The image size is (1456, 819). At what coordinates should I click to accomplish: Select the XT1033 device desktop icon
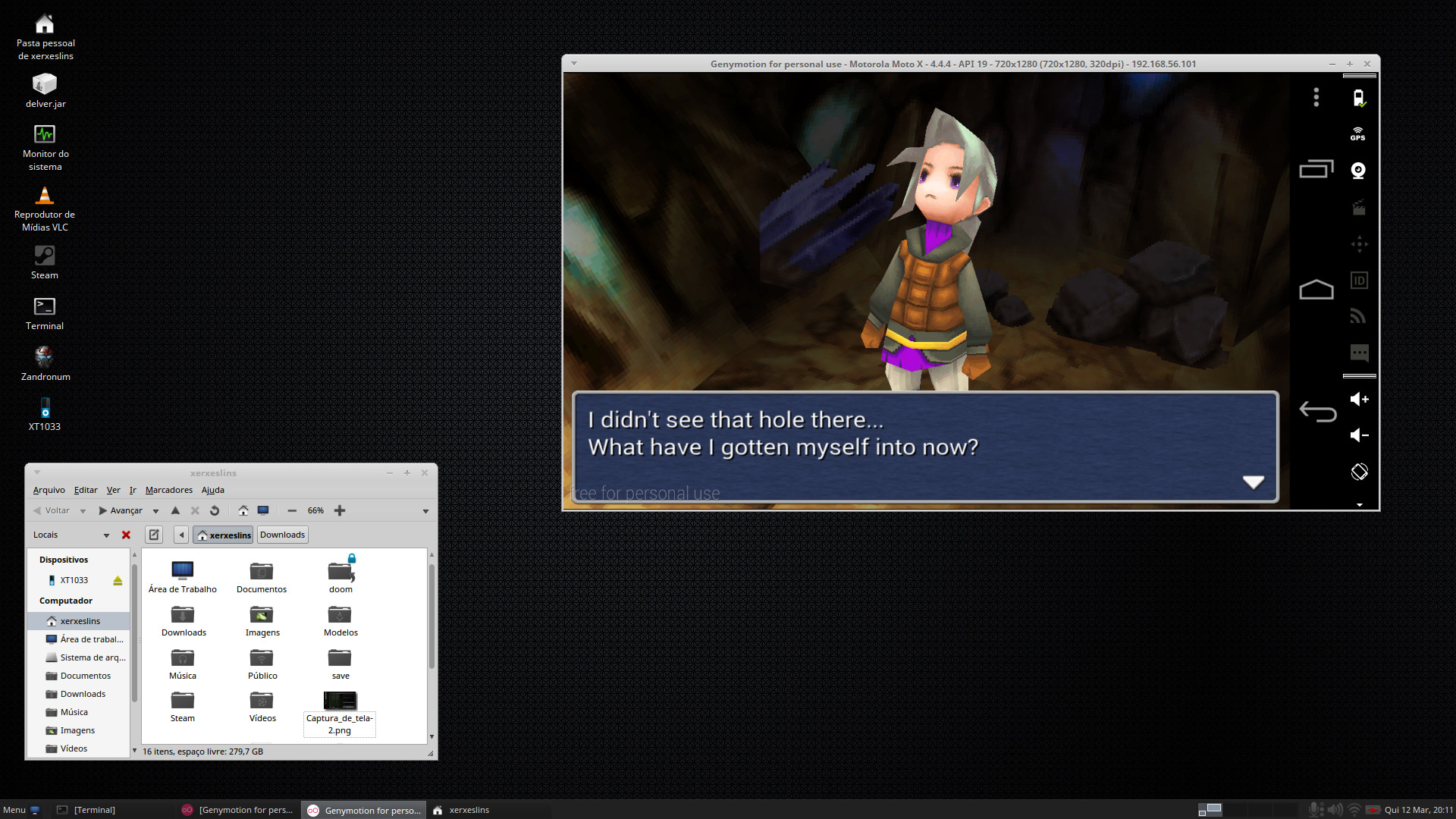[x=45, y=414]
